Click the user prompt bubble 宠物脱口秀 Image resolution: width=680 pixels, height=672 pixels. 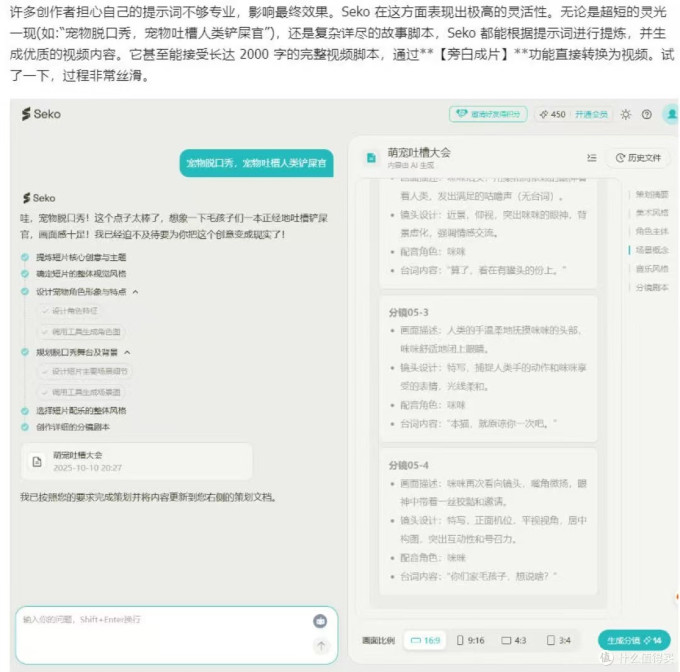pos(256,163)
